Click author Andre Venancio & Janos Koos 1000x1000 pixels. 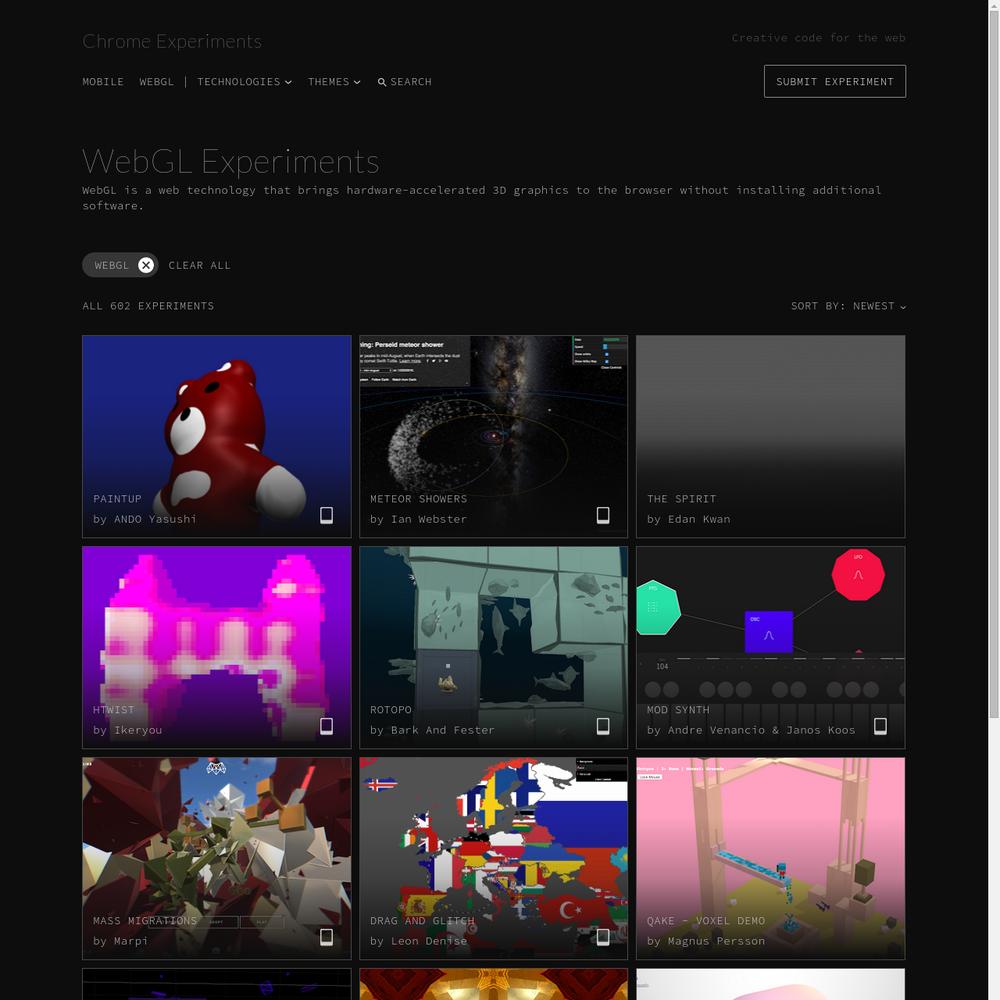click(761, 730)
